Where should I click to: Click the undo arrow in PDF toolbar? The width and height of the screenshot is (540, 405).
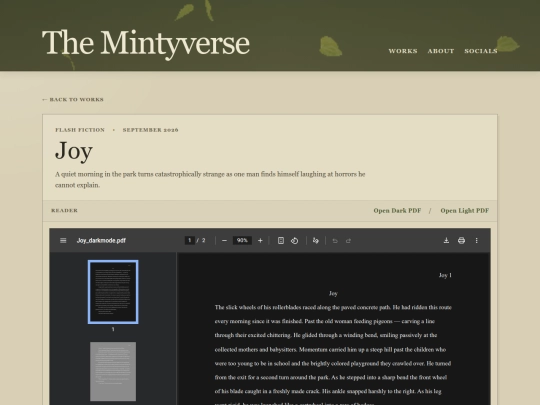pos(335,241)
